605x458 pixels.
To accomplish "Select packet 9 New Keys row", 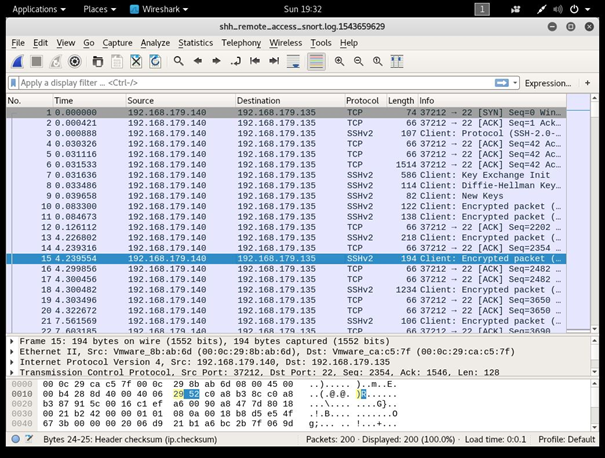I will 286,196.
